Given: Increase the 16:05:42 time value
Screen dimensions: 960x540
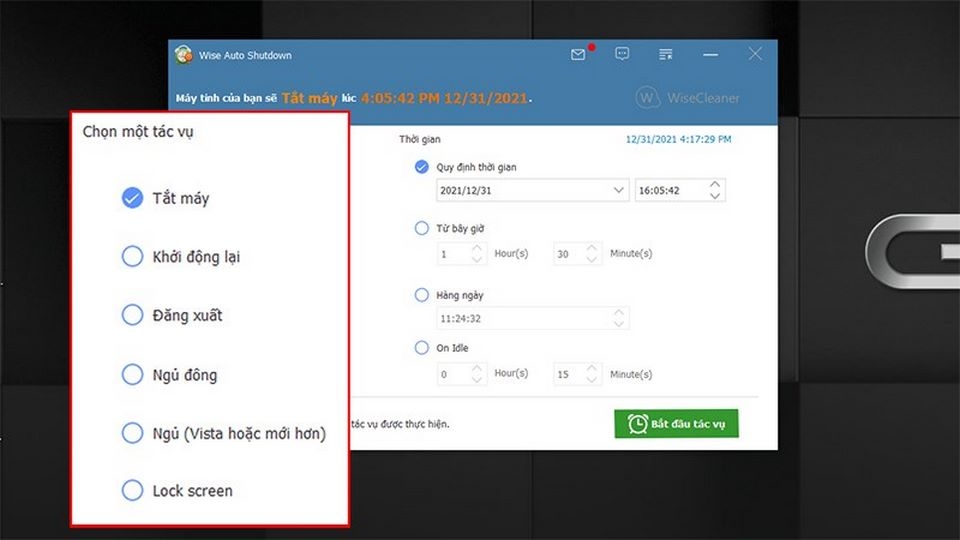Looking at the screenshot, I should [x=715, y=184].
